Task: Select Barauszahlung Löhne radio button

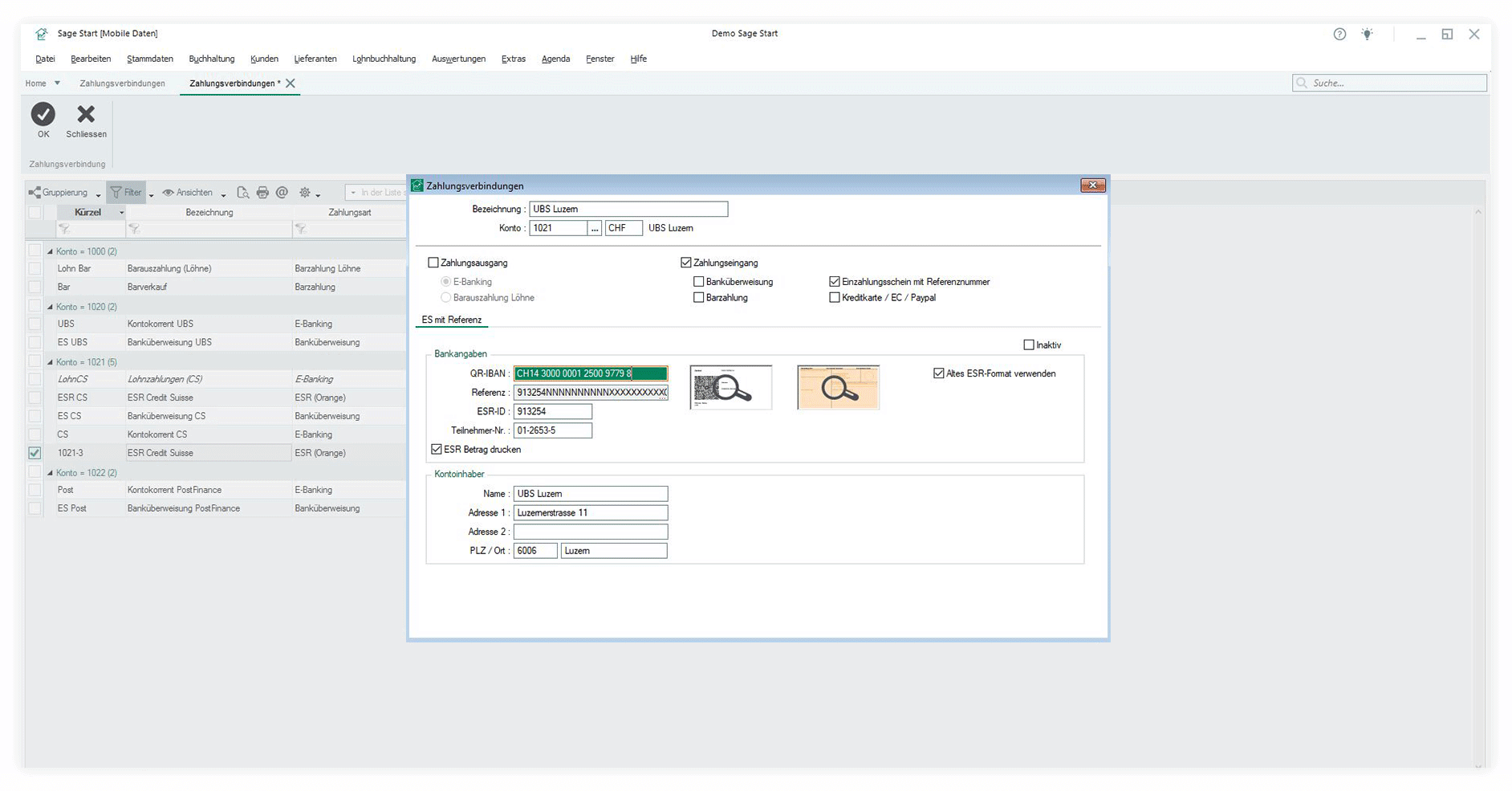Action: [x=446, y=298]
